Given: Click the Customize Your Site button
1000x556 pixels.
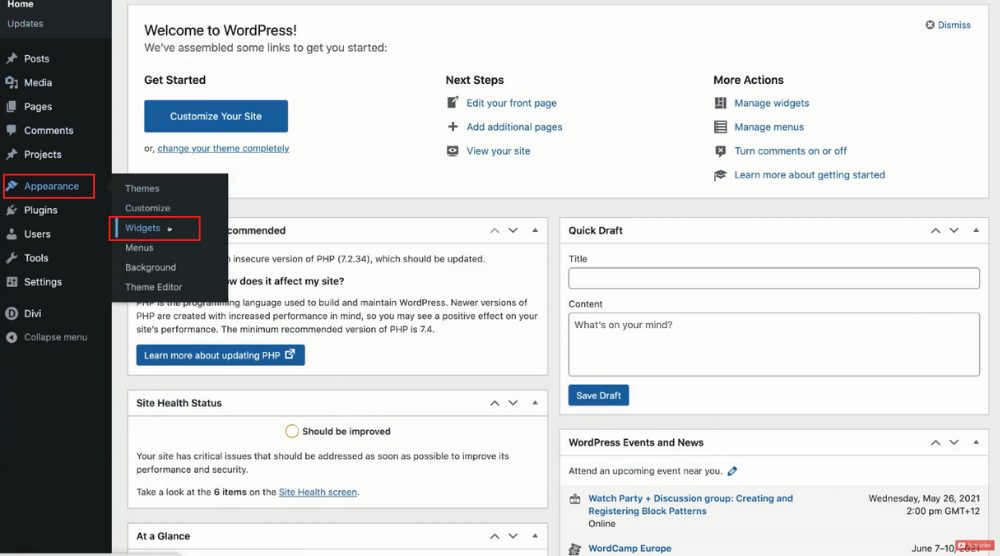Looking at the screenshot, I should (x=216, y=116).
